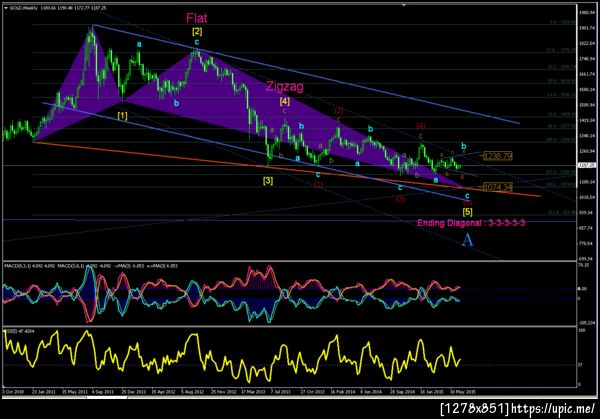The width and height of the screenshot is (600, 419).
Task: Select the pink "Zigzag" pattern label
Action: tap(285, 86)
